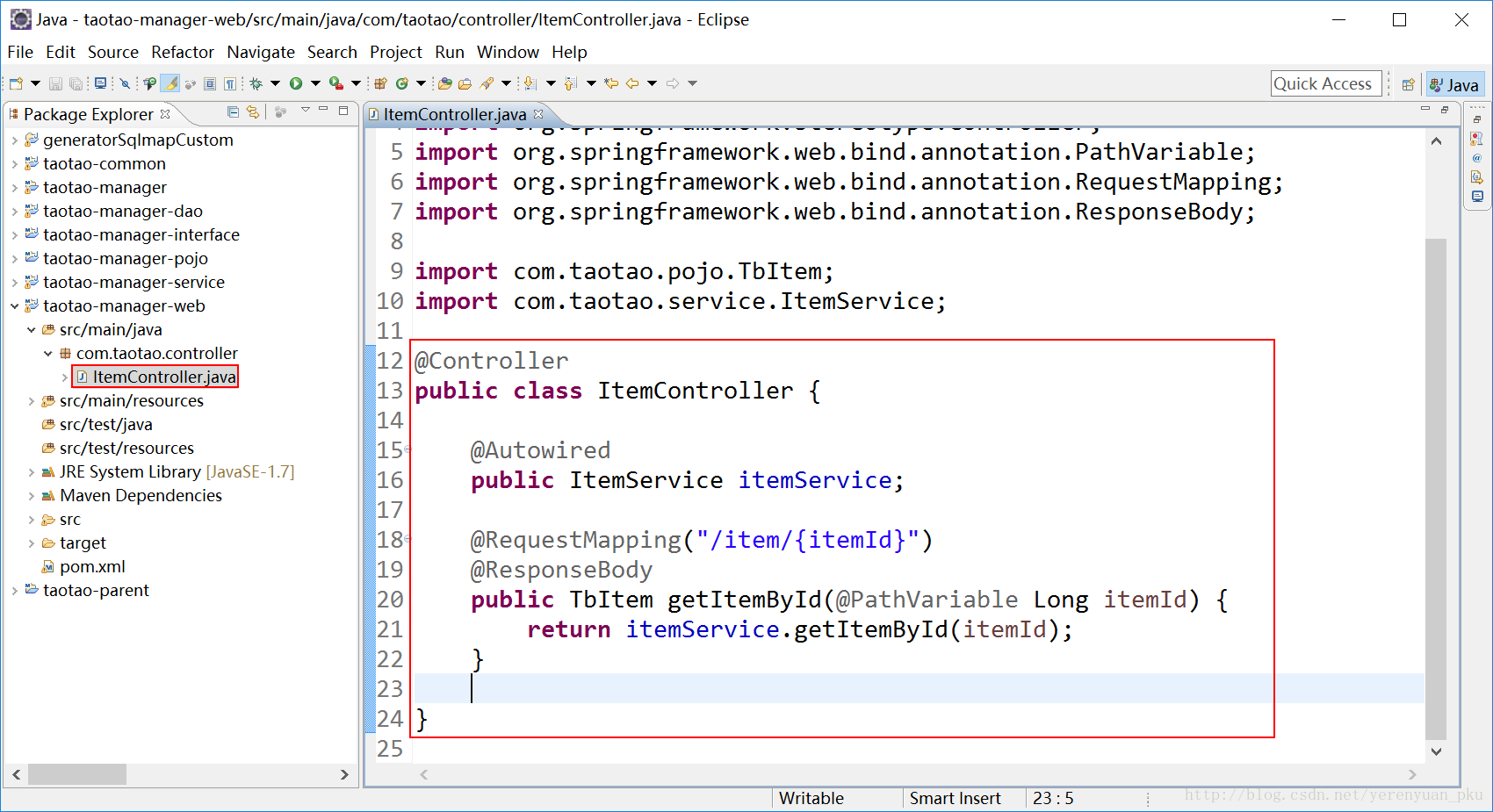Click the Save icon in toolbar

coord(55,83)
